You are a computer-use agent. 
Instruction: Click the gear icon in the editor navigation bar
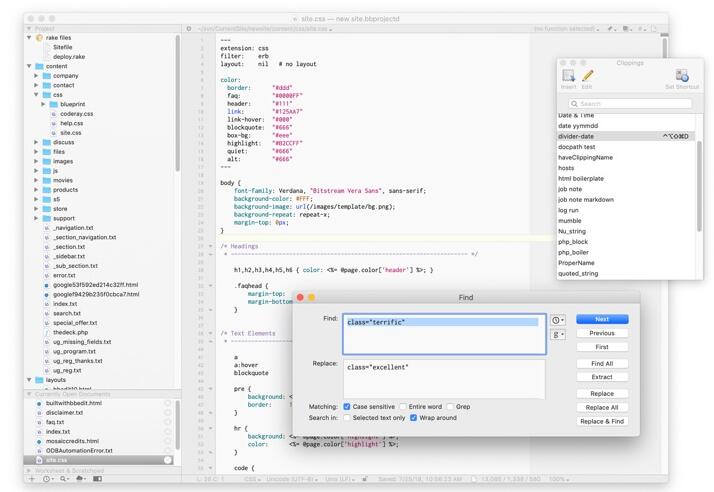pos(189,29)
